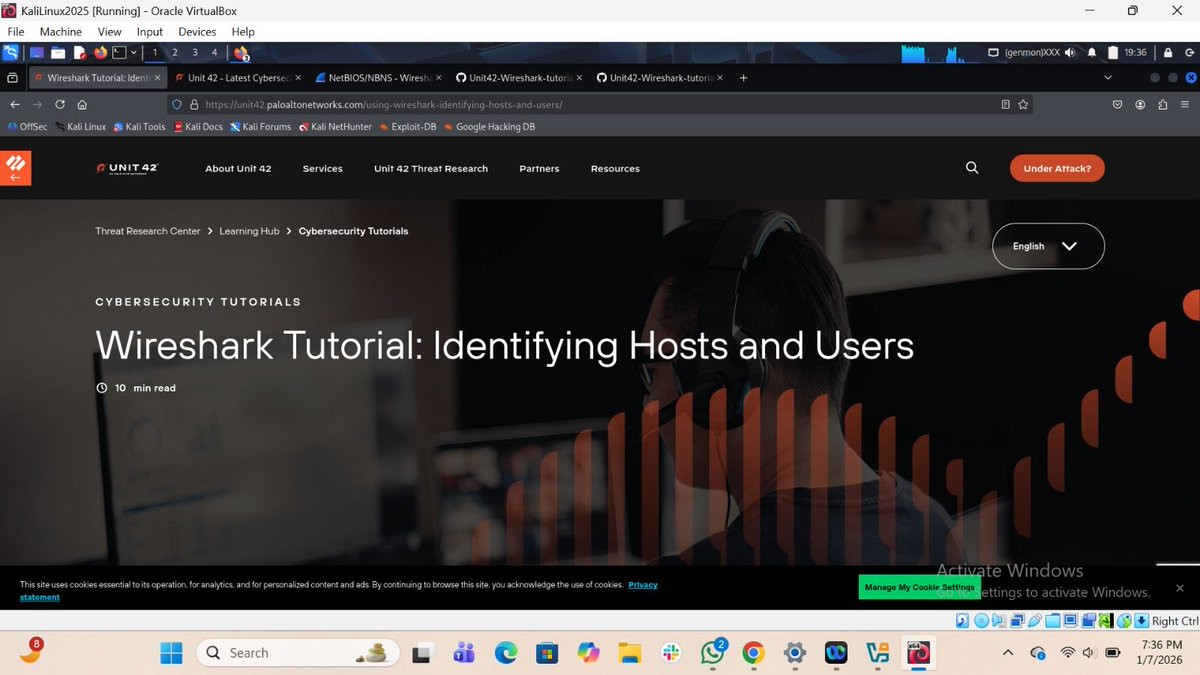Click the Firefox window button in Kali panel
The image size is (1200, 675).
click(x=241, y=53)
